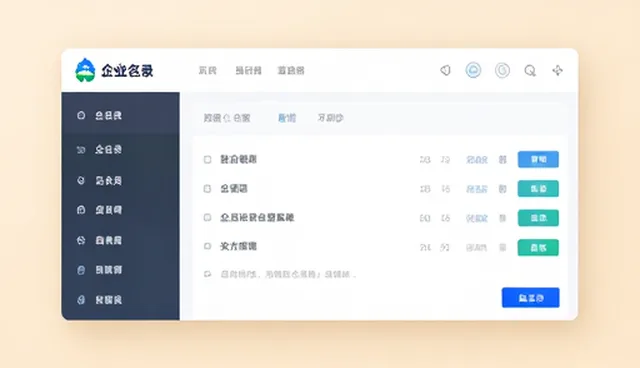640x368 pixels.
Task: Click the small icon before the first row's button
Action: coord(502,160)
